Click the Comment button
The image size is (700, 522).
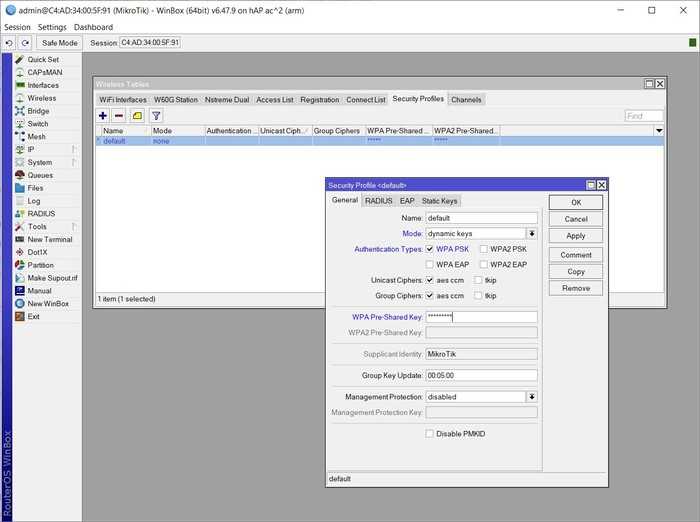pos(576,255)
